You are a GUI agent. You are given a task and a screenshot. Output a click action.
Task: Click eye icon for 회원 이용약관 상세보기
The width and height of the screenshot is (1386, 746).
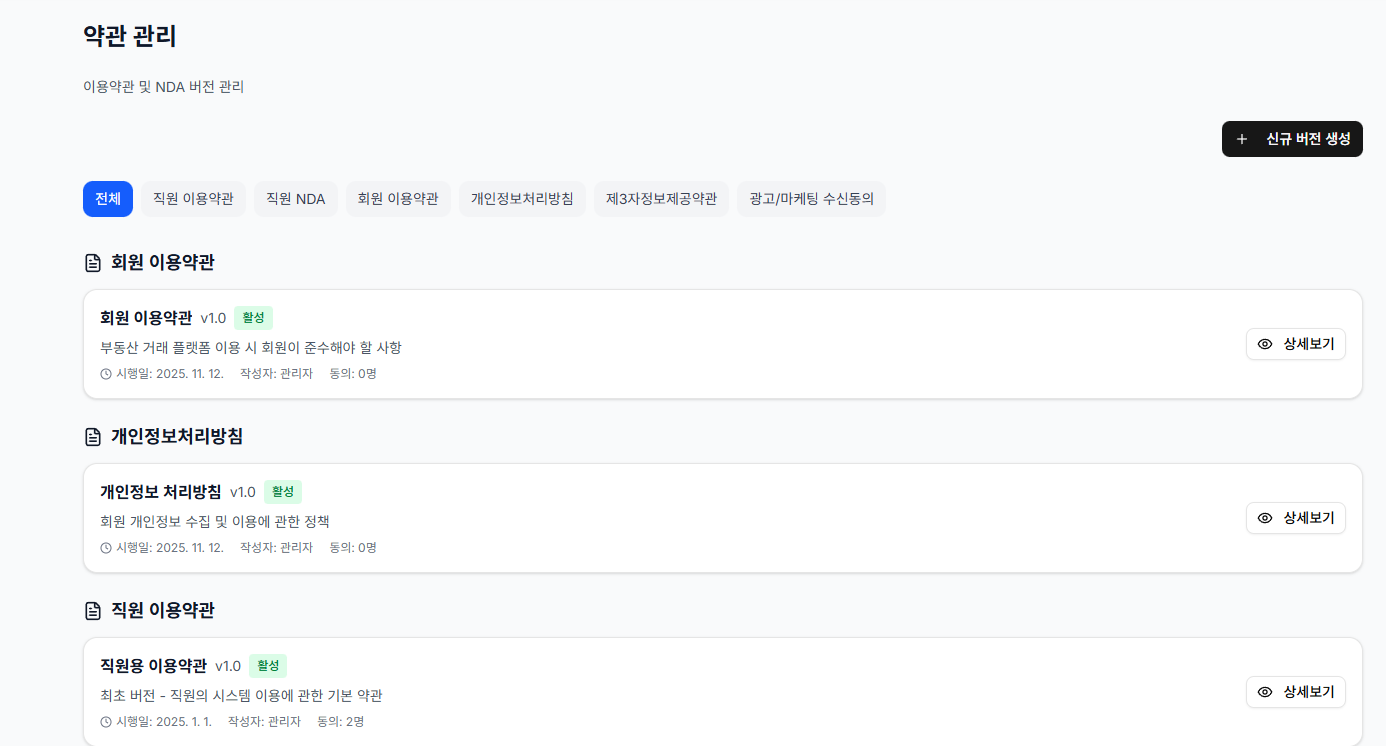[1265, 344]
